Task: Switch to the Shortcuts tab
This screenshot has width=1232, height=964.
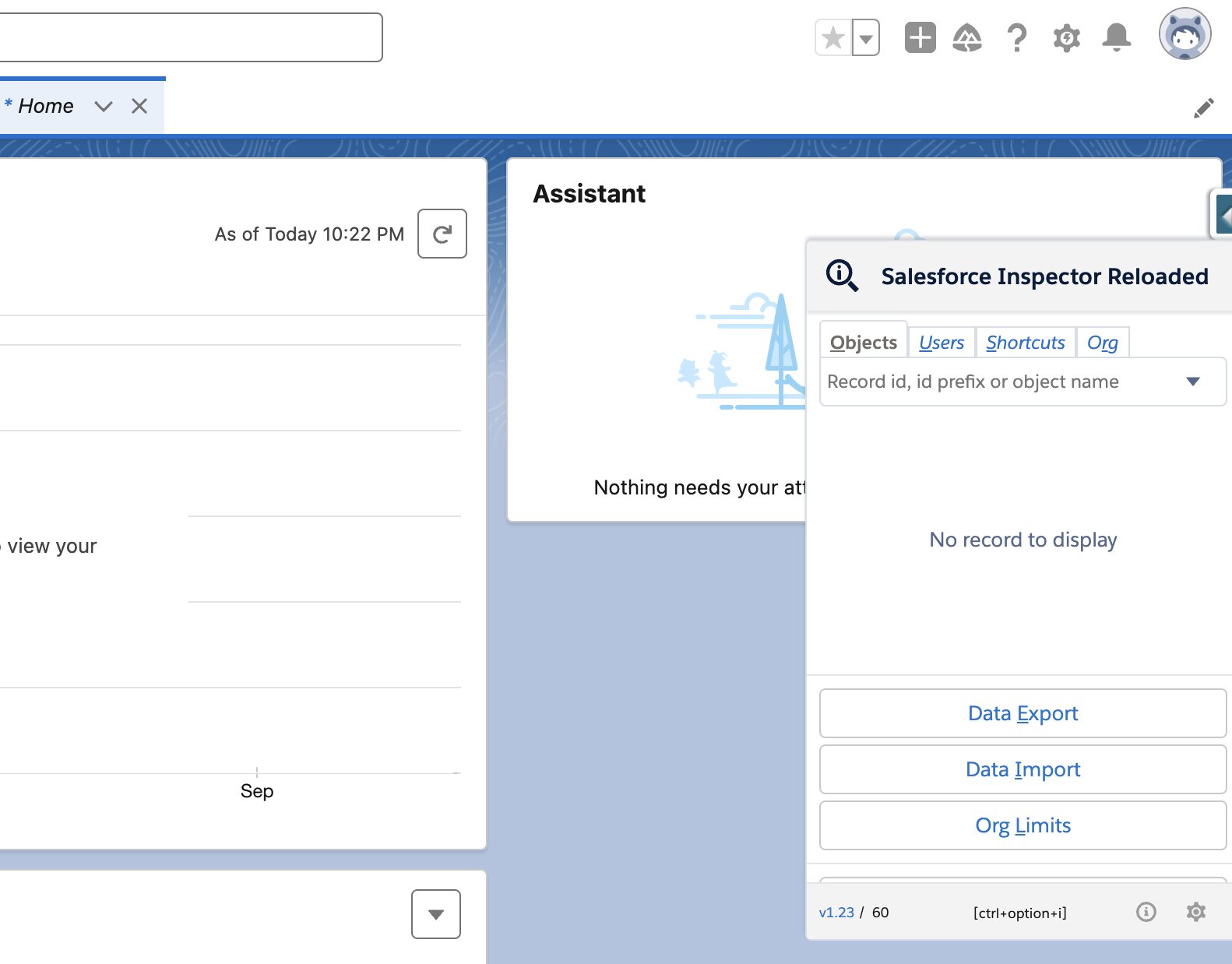Action: [1026, 342]
